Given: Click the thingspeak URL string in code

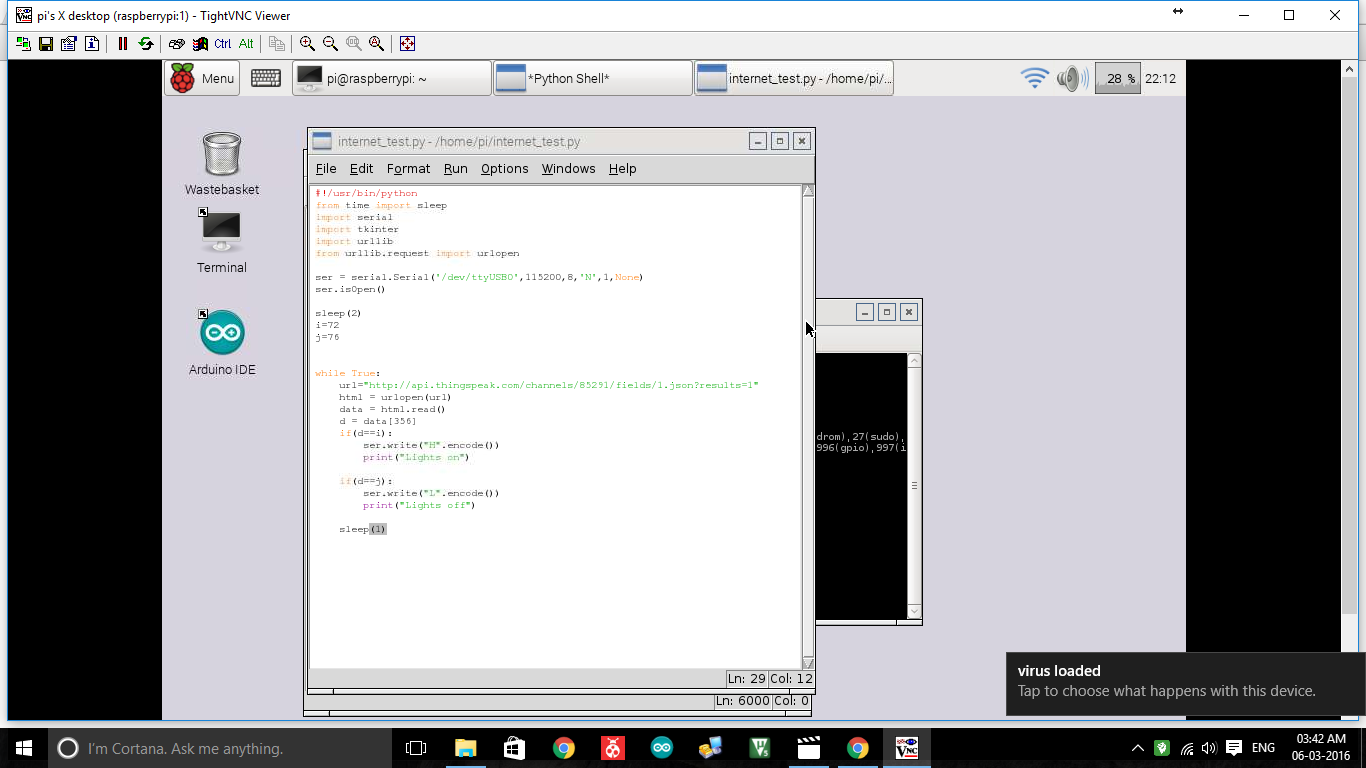Looking at the screenshot, I should [x=561, y=385].
